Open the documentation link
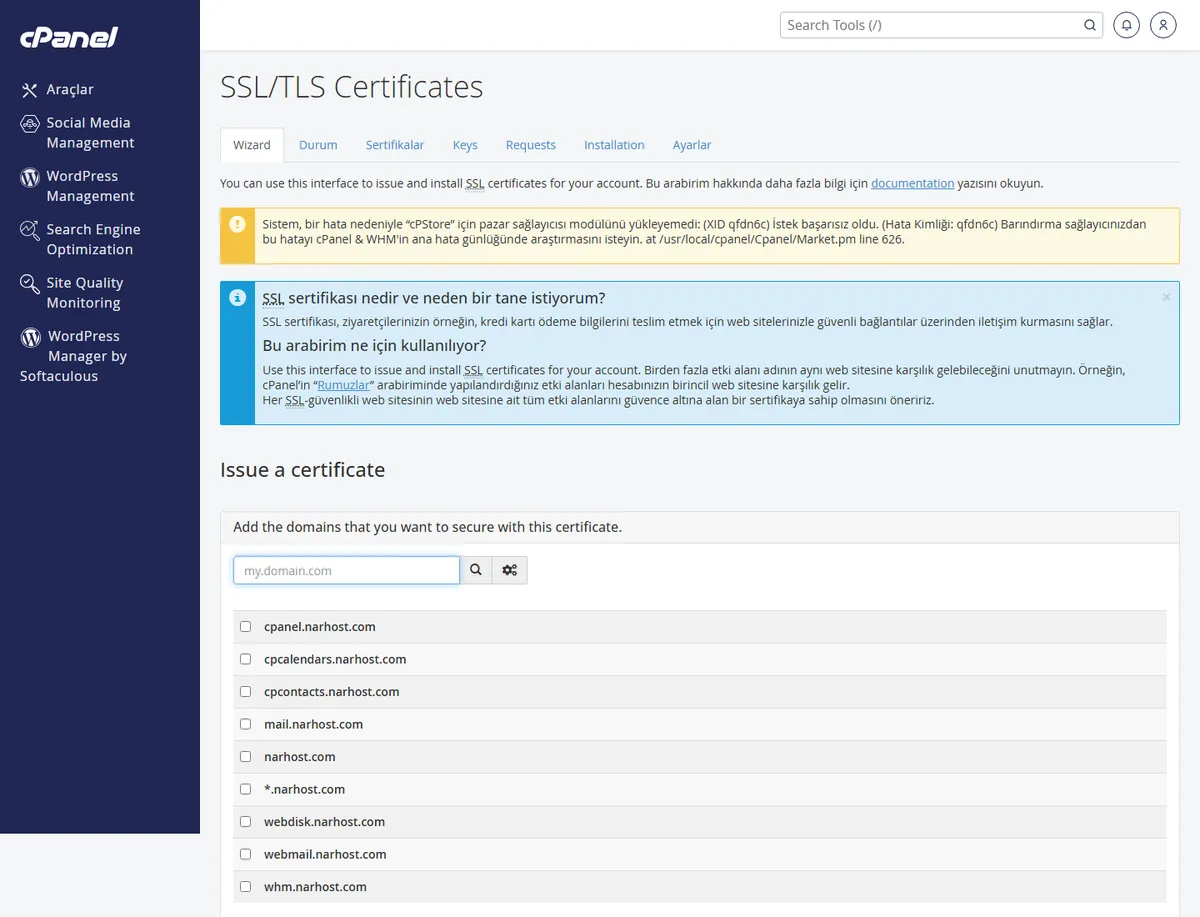 pos(913,184)
